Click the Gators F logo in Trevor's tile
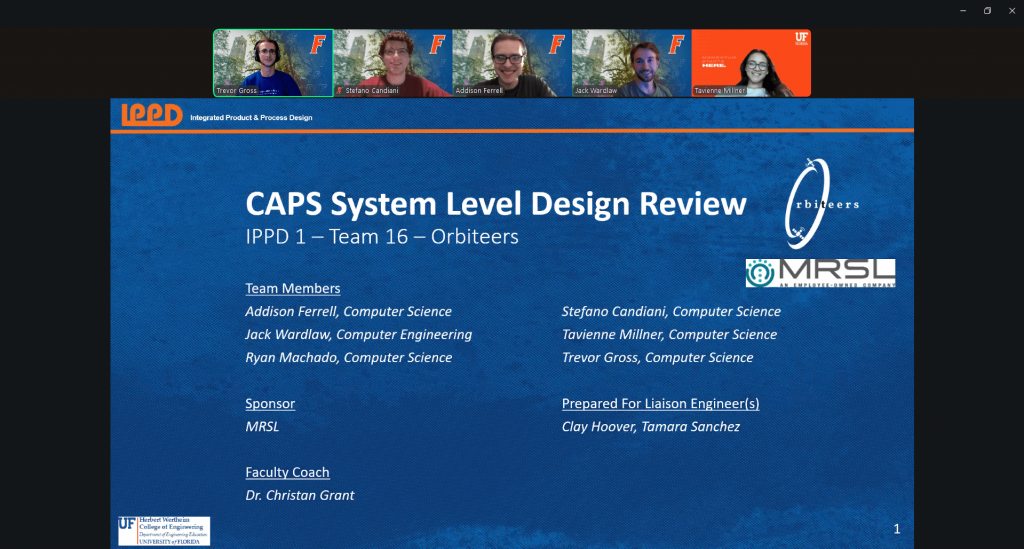1024x549 pixels. click(317, 44)
